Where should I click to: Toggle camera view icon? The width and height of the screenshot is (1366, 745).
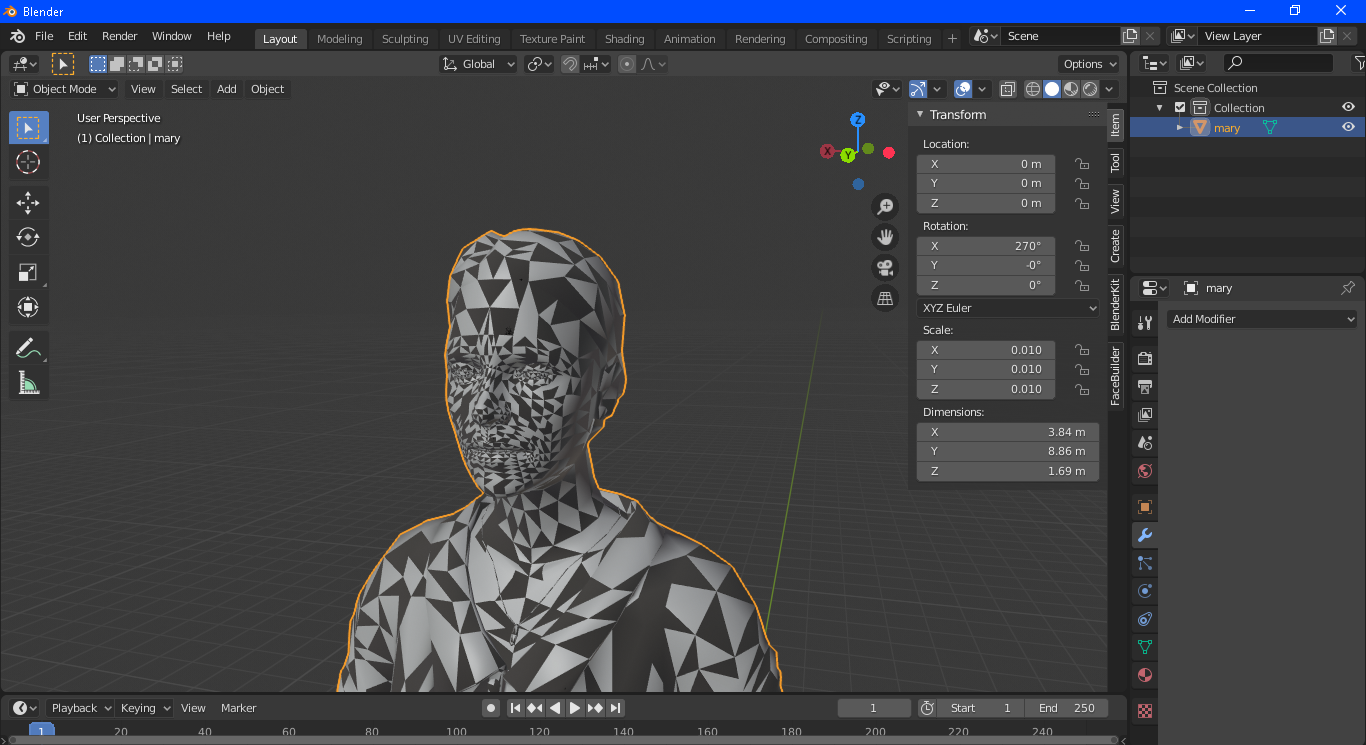coord(885,267)
